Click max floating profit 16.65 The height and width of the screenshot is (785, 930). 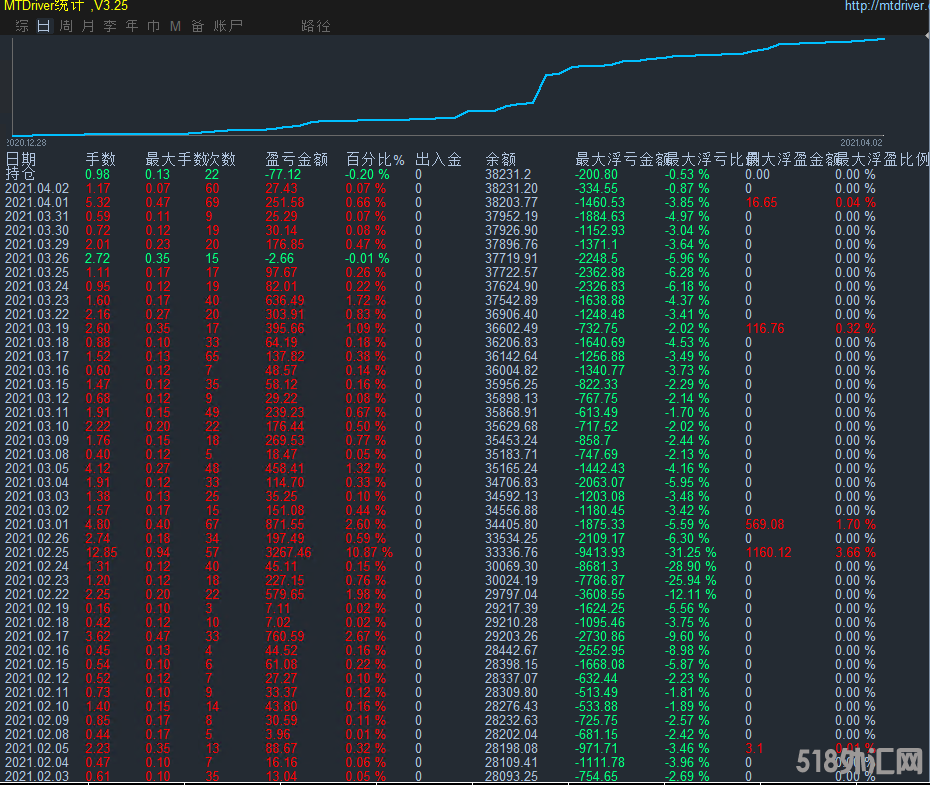(x=762, y=202)
